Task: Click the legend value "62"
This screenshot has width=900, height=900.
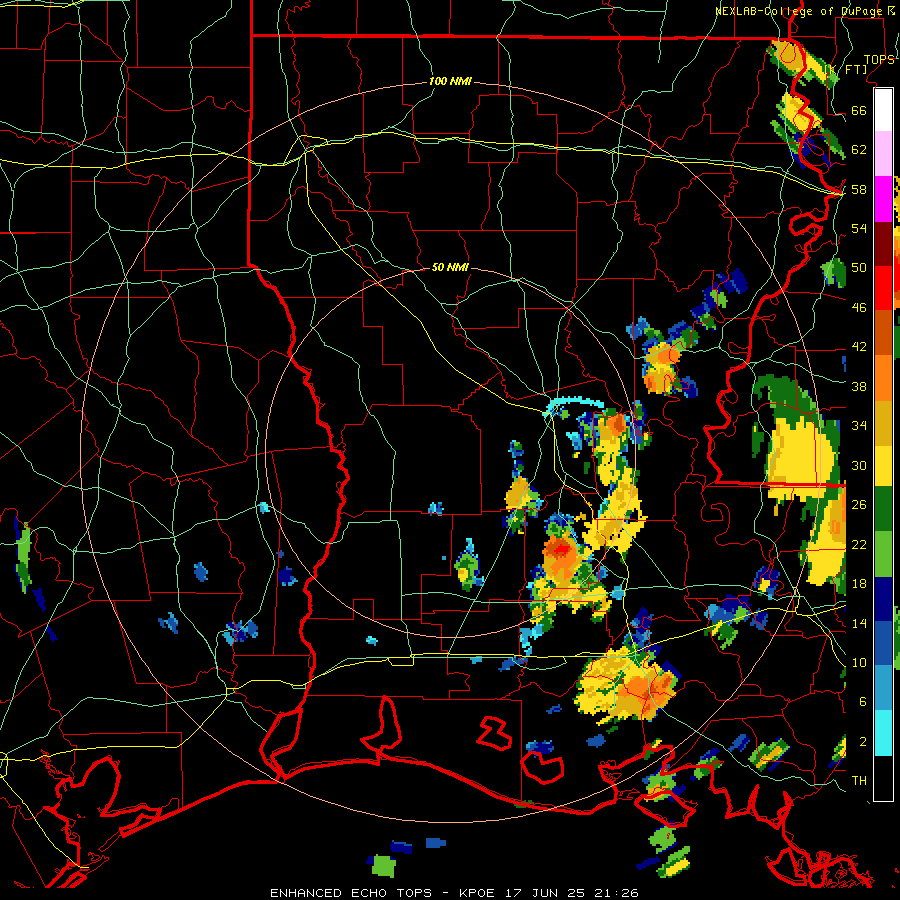Action: [859, 150]
